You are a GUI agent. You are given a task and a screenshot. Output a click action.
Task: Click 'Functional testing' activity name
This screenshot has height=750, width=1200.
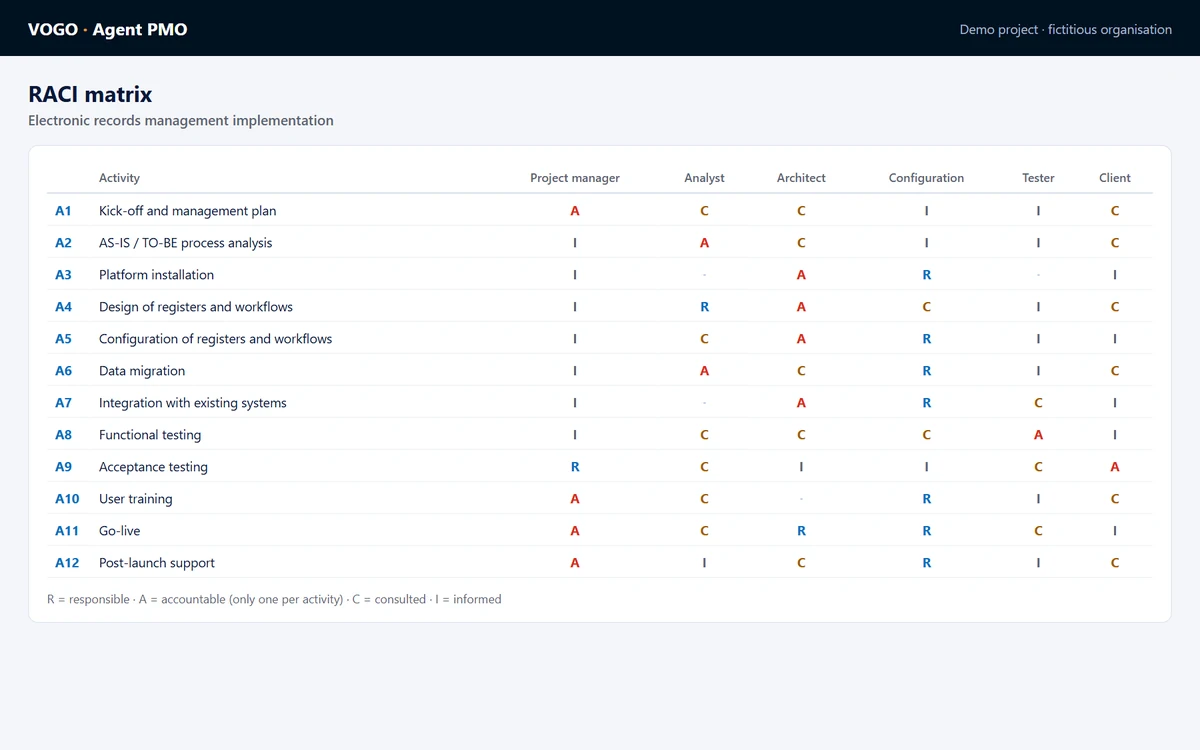tap(150, 435)
